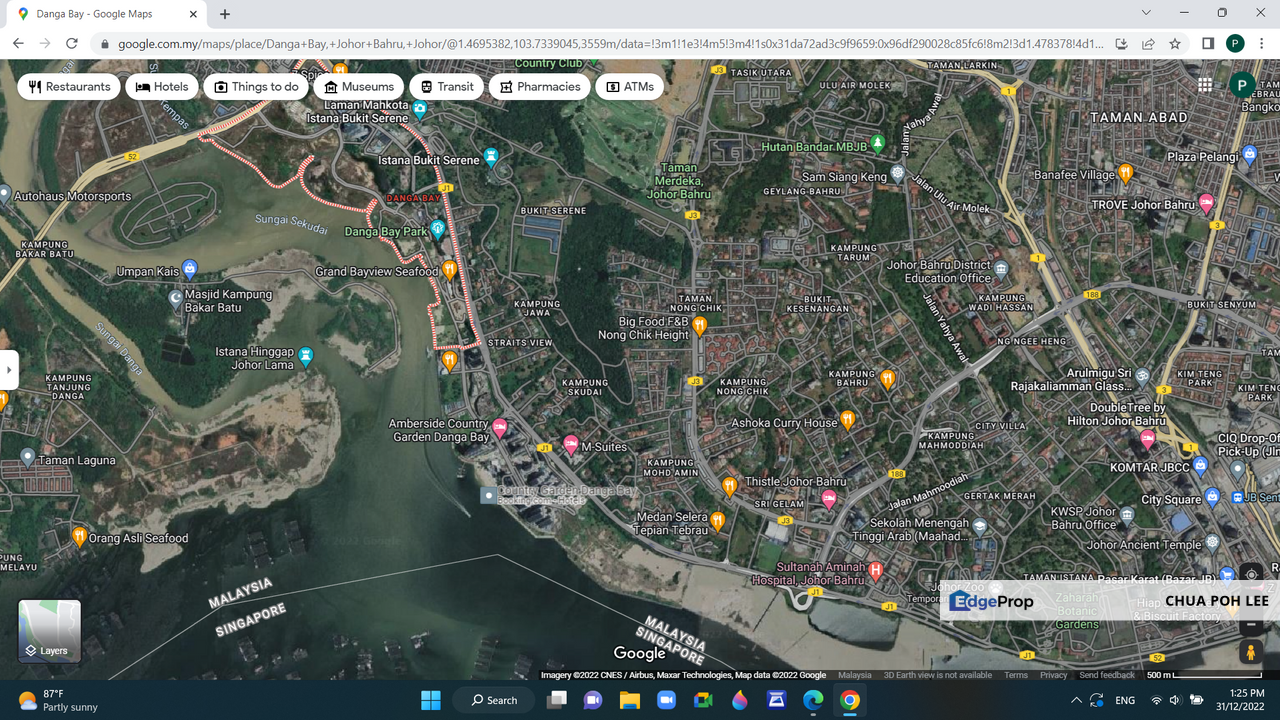Open the Layers map type switcher
The width and height of the screenshot is (1280, 720).
coord(49,631)
